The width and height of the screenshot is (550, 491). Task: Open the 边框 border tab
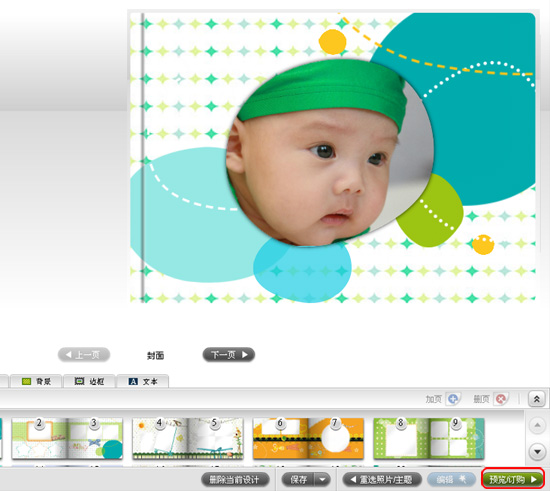tap(89, 381)
